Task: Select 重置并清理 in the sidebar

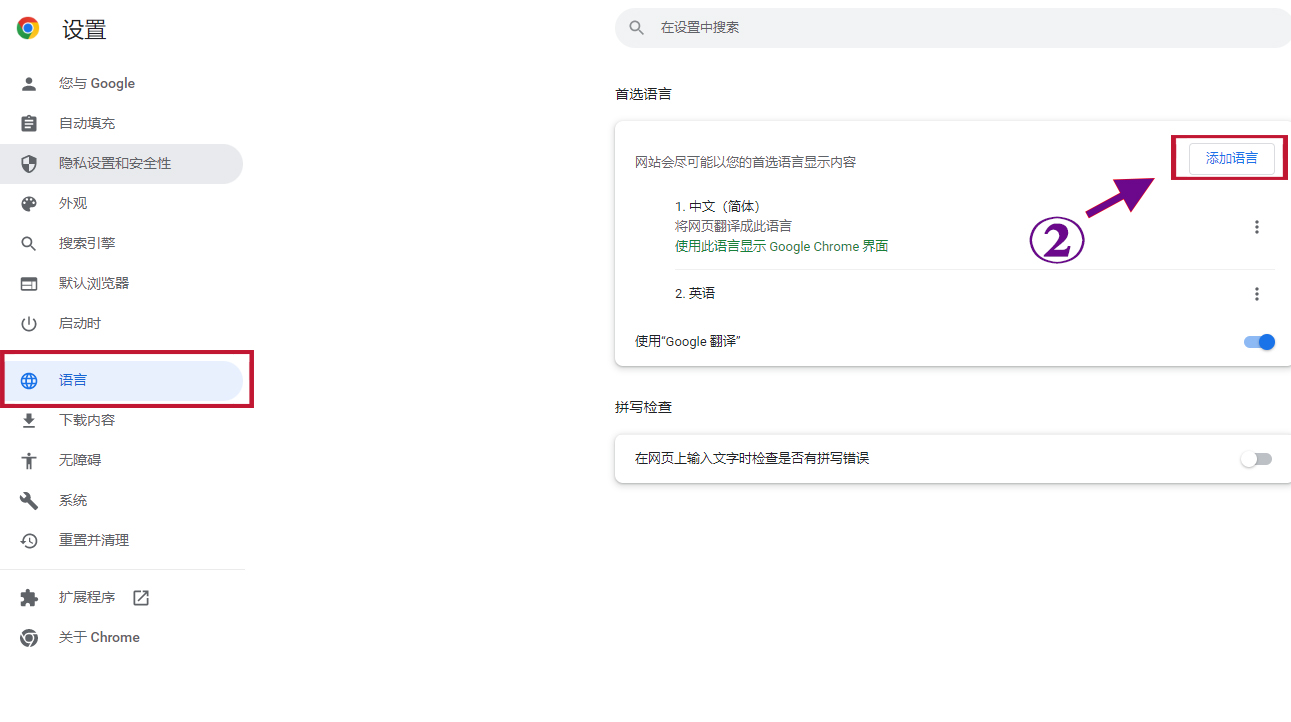Action: [x=28, y=540]
